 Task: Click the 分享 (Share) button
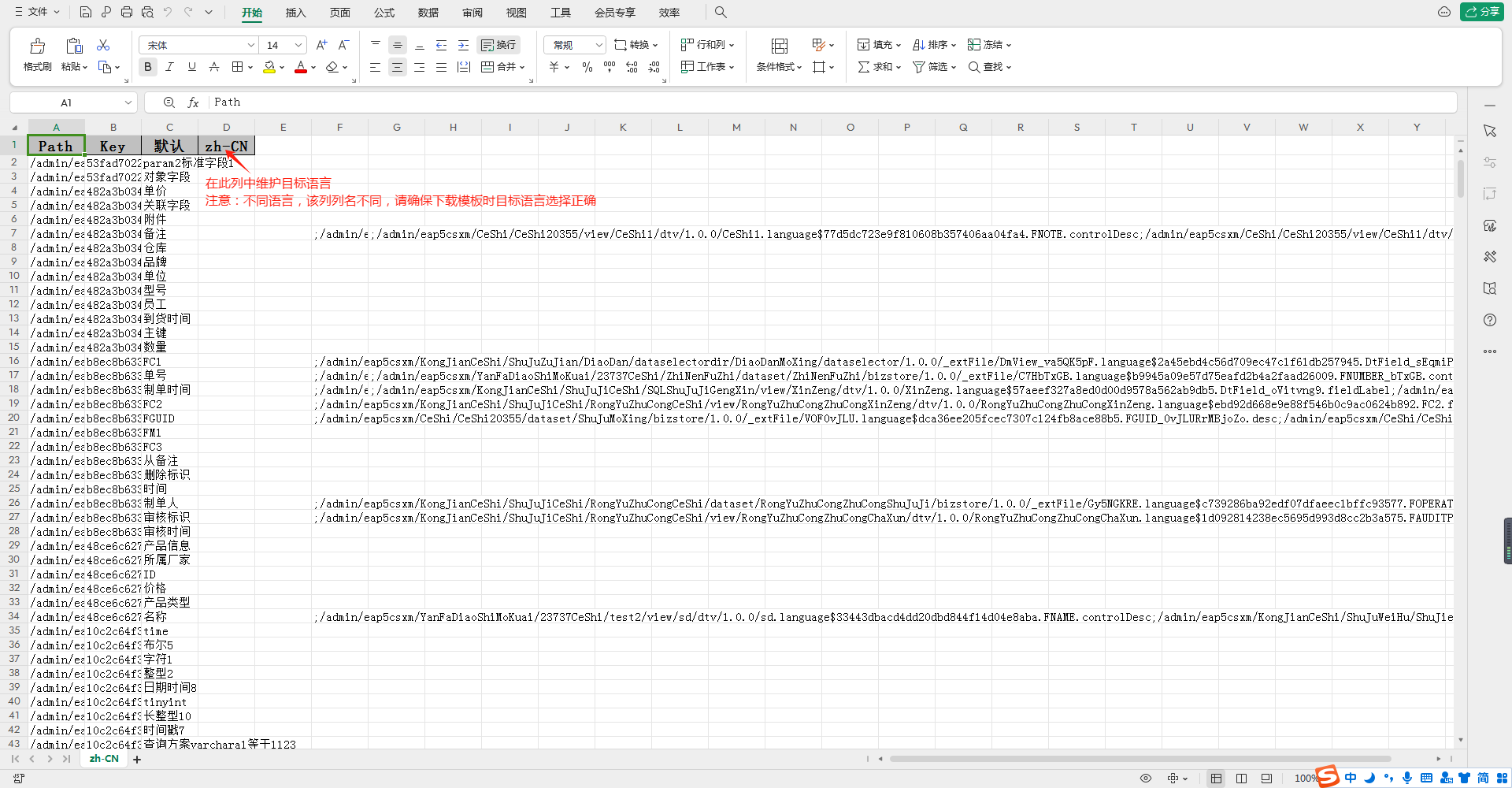[x=1482, y=12]
